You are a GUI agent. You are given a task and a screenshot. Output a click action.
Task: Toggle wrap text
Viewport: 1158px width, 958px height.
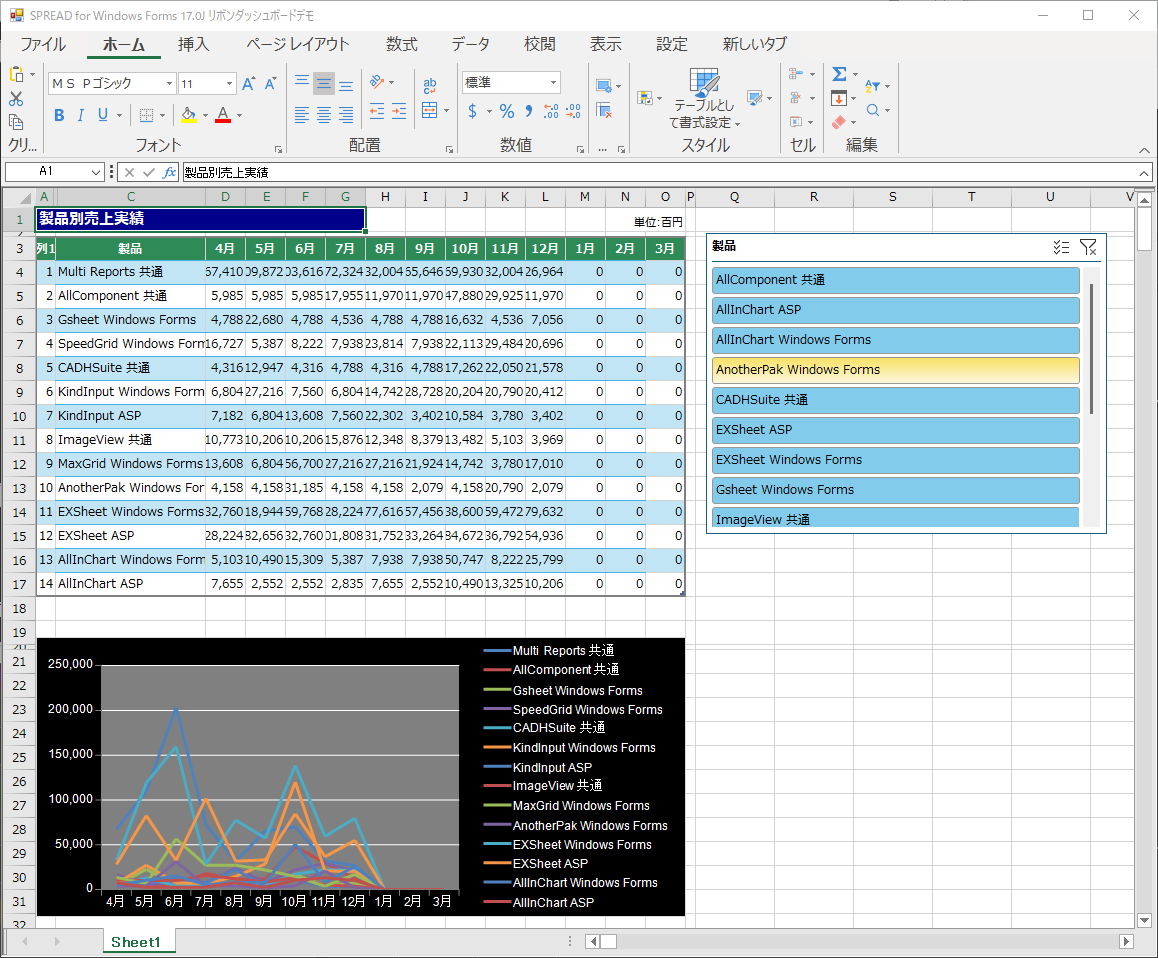[430, 86]
